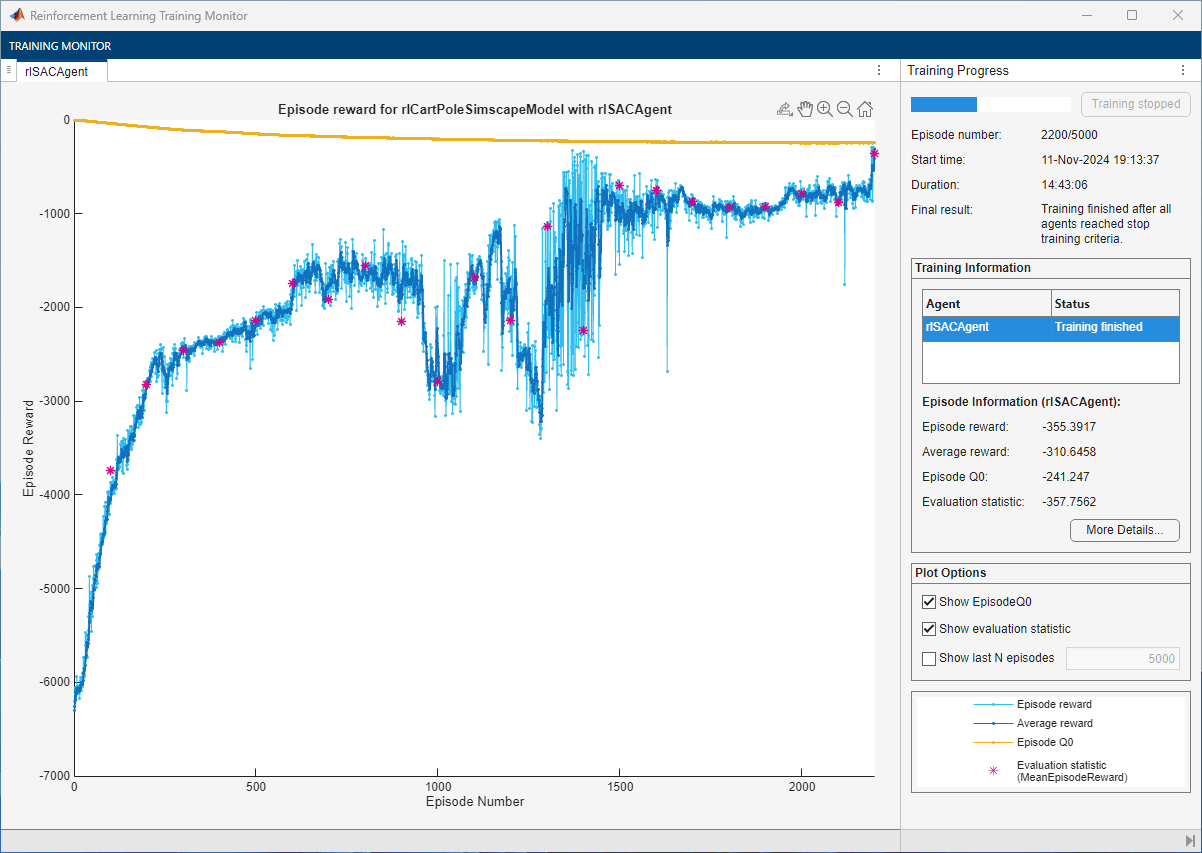
Task: Open the Training Progress panel options menu
Action: click(1183, 71)
